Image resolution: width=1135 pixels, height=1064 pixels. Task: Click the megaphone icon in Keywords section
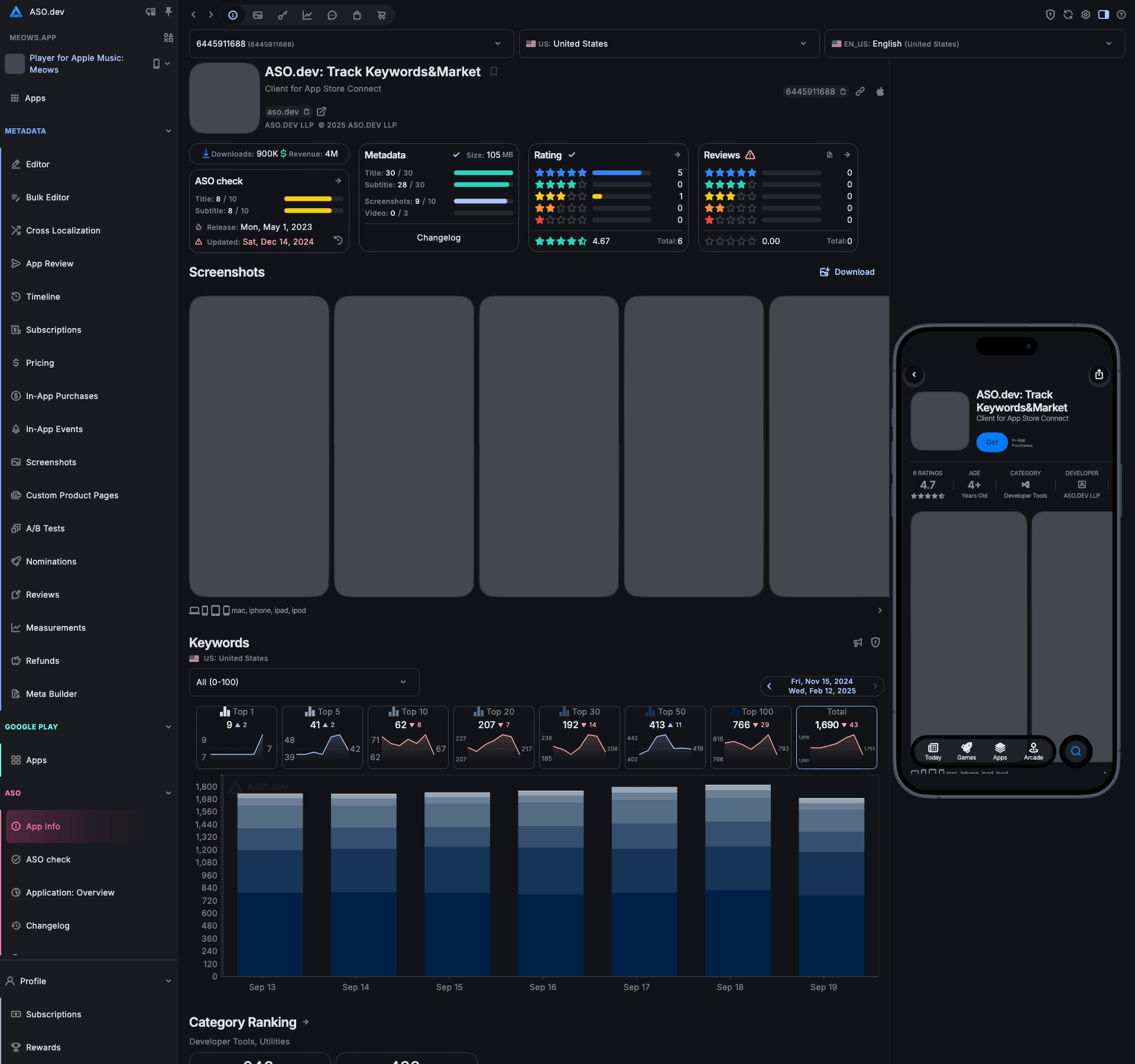(858, 643)
